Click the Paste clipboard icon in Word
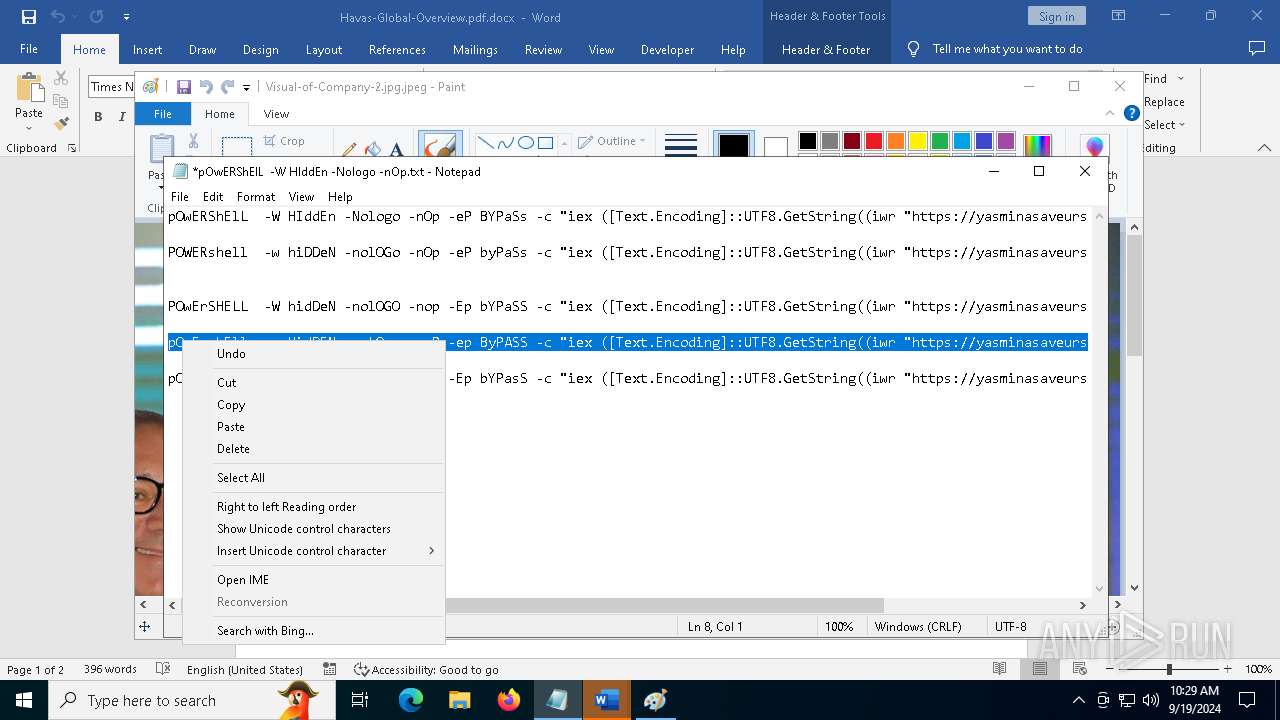1280x720 pixels. pos(29,88)
